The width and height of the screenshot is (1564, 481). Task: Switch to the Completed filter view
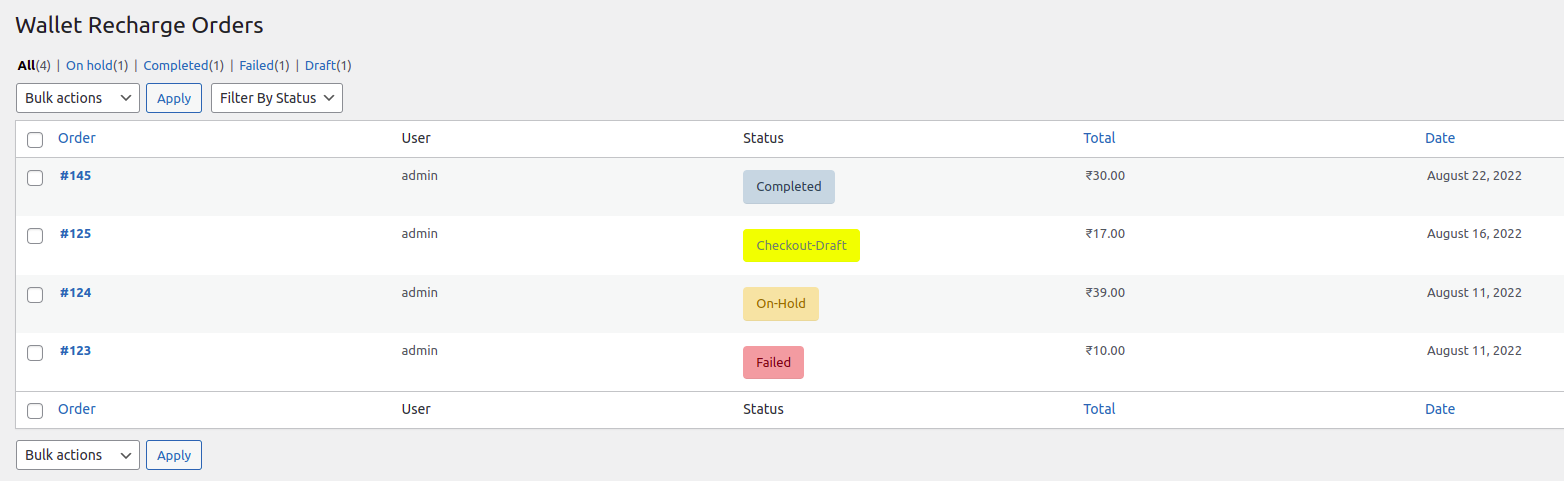(x=175, y=66)
